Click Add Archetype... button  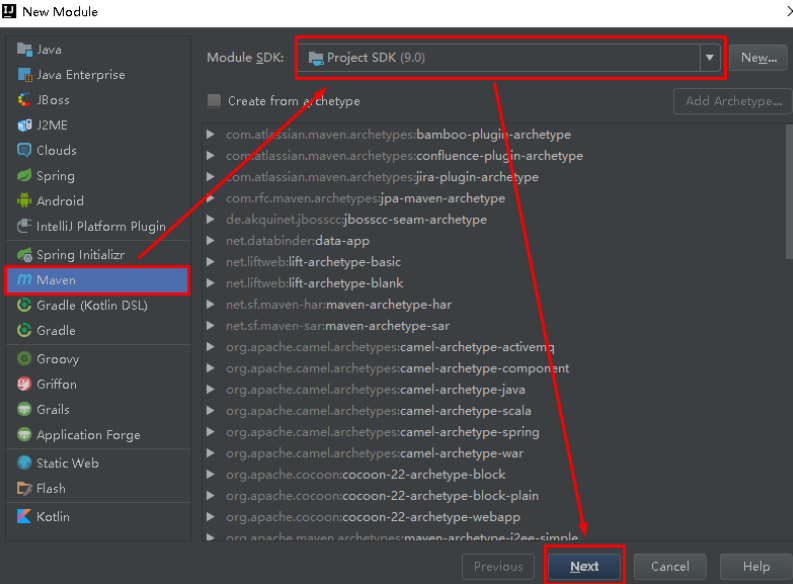point(733,101)
